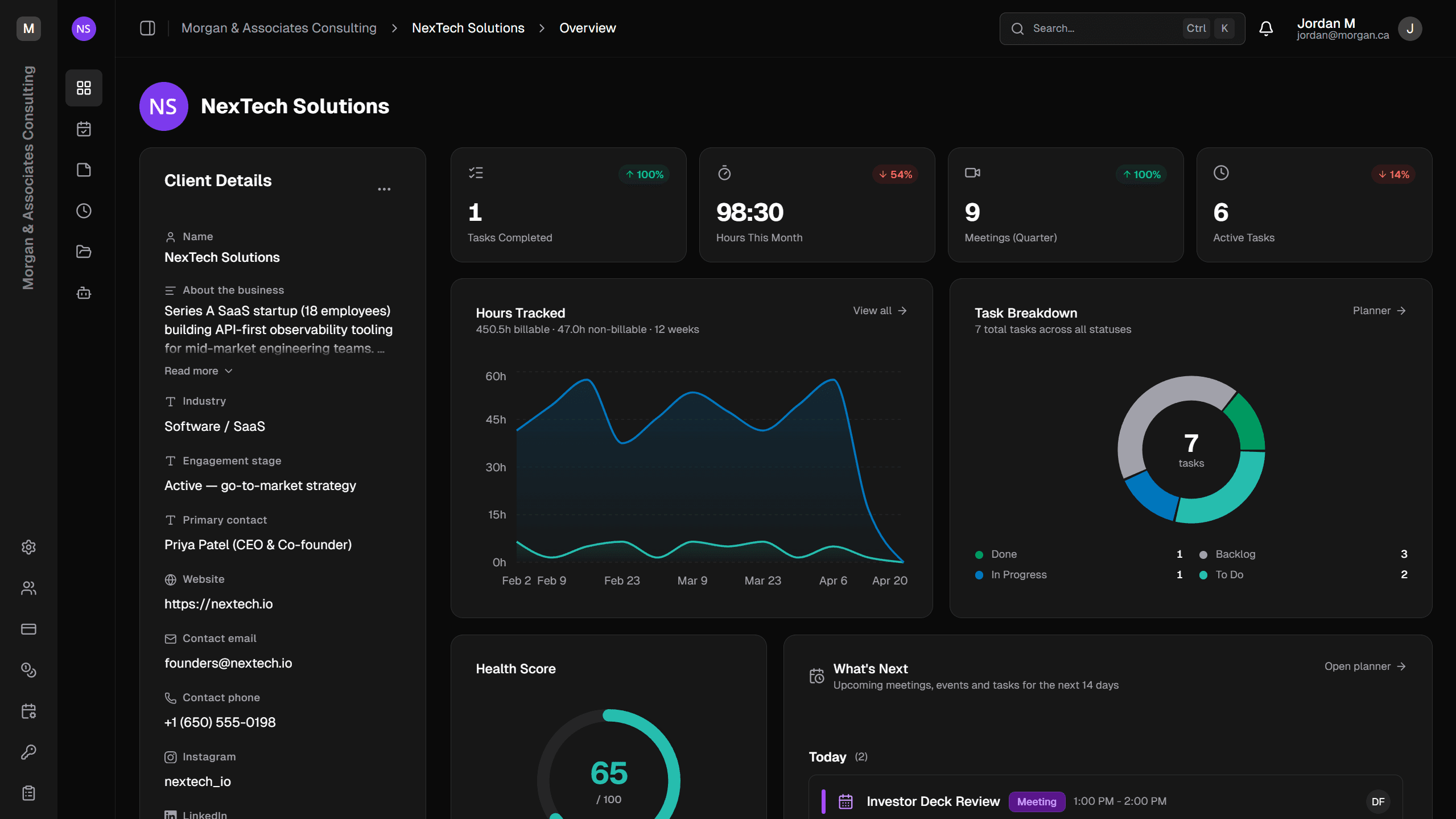Toggle the sidebar panel icon
Screen dimensions: 1456x819
coord(147,28)
